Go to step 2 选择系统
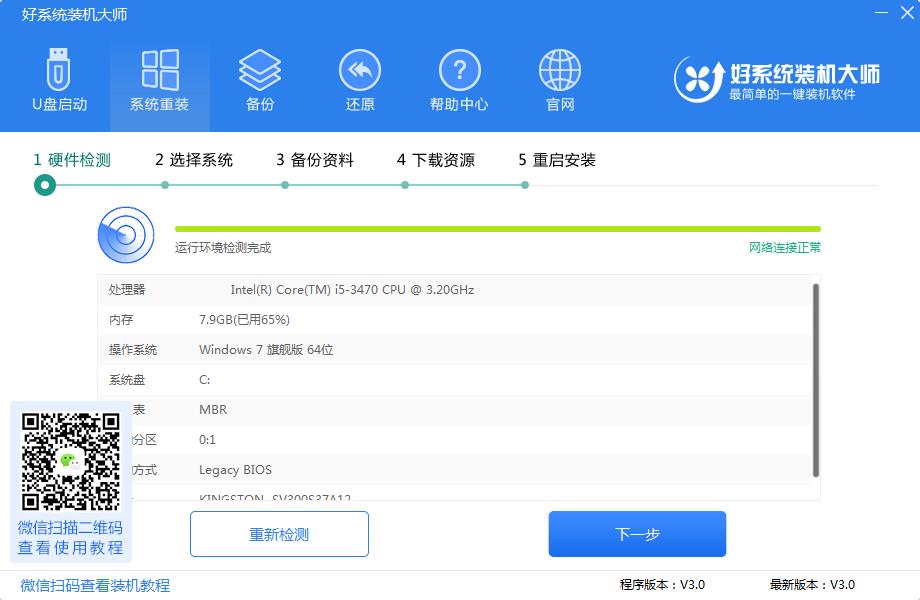This screenshot has height=600, width=920. click(x=194, y=160)
